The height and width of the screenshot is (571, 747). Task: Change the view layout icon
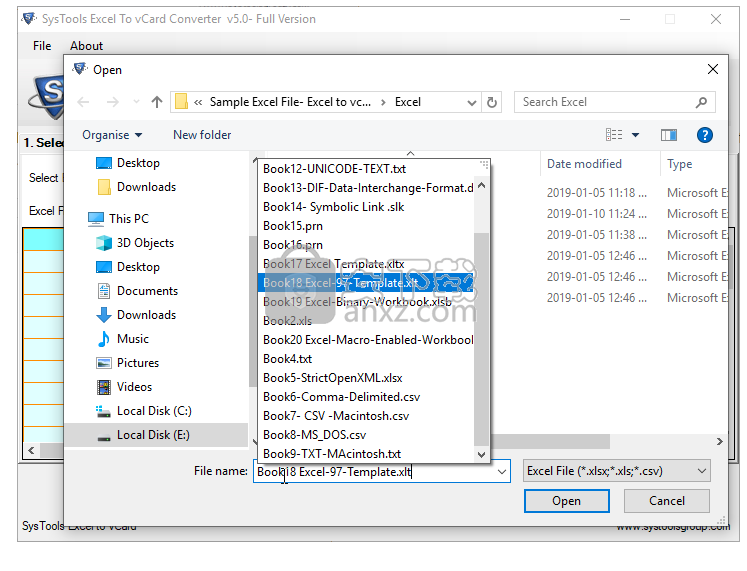(614, 135)
